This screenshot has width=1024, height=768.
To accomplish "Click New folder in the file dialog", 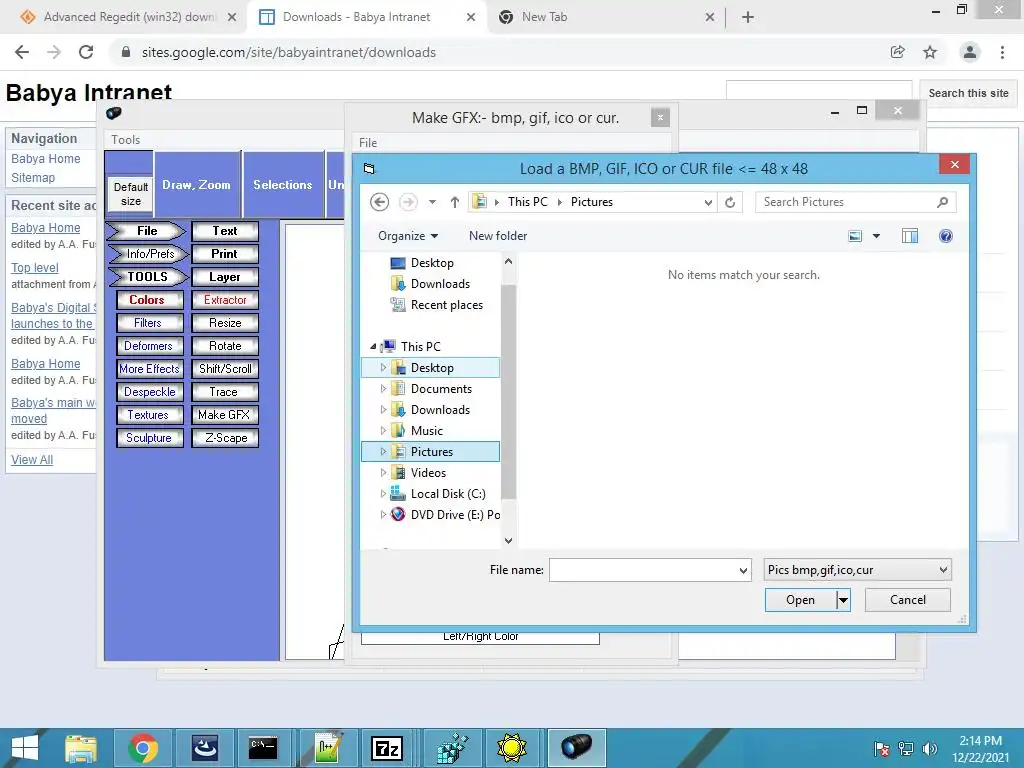I will click(498, 236).
